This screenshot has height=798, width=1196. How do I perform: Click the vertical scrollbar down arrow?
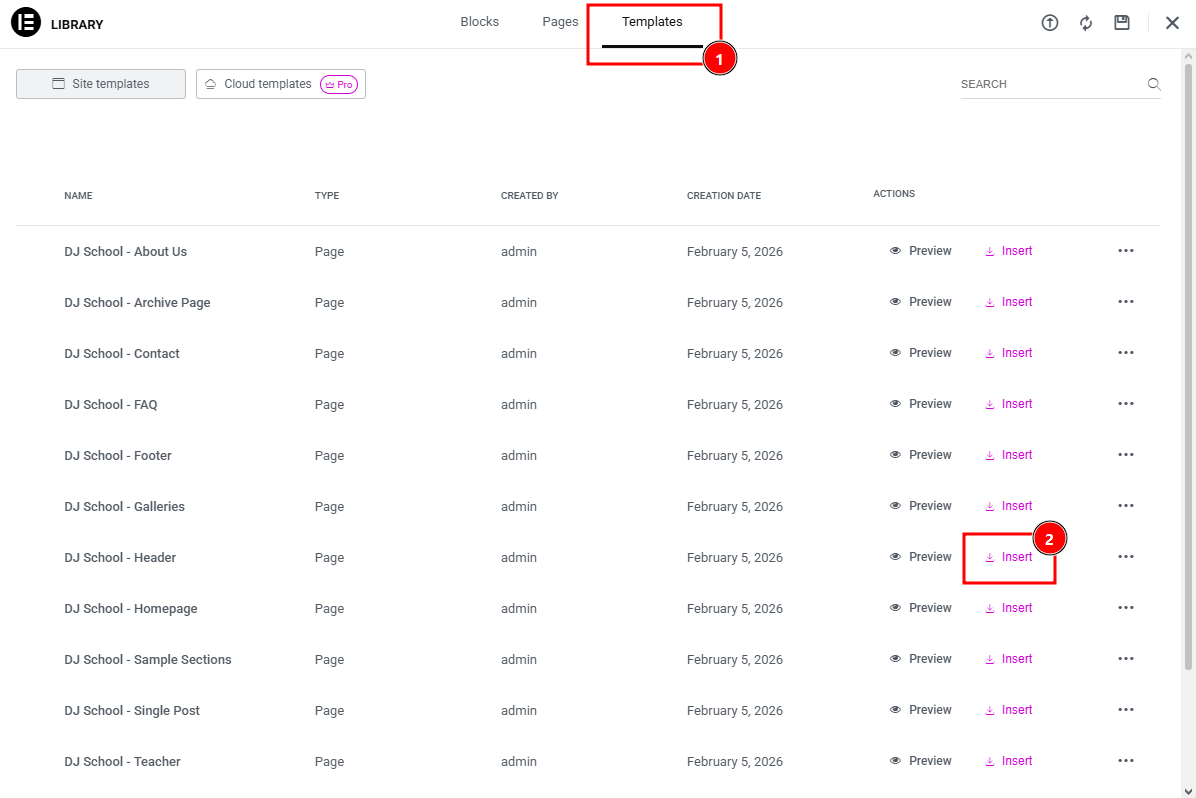click(x=1188, y=791)
